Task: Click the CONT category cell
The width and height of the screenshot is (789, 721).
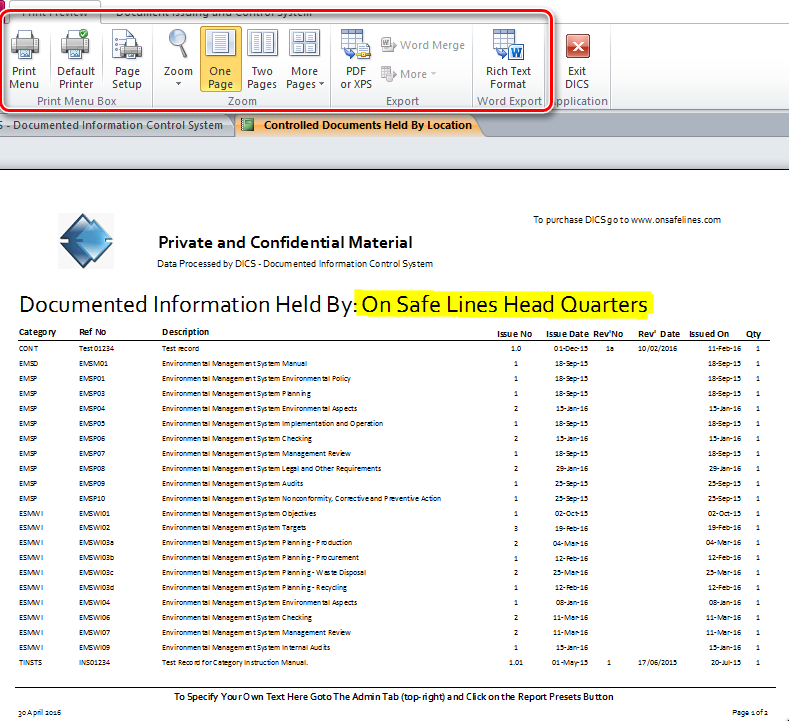Action: coord(28,348)
